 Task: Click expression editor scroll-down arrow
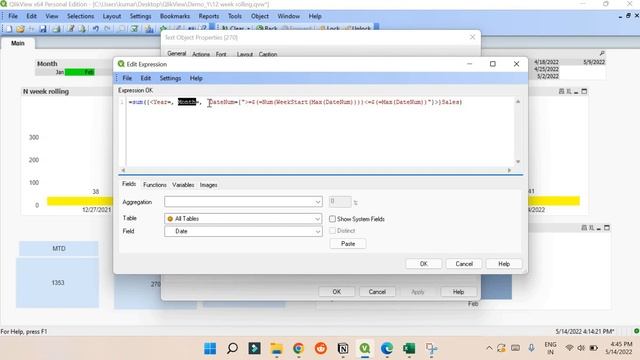tap(518, 162)
